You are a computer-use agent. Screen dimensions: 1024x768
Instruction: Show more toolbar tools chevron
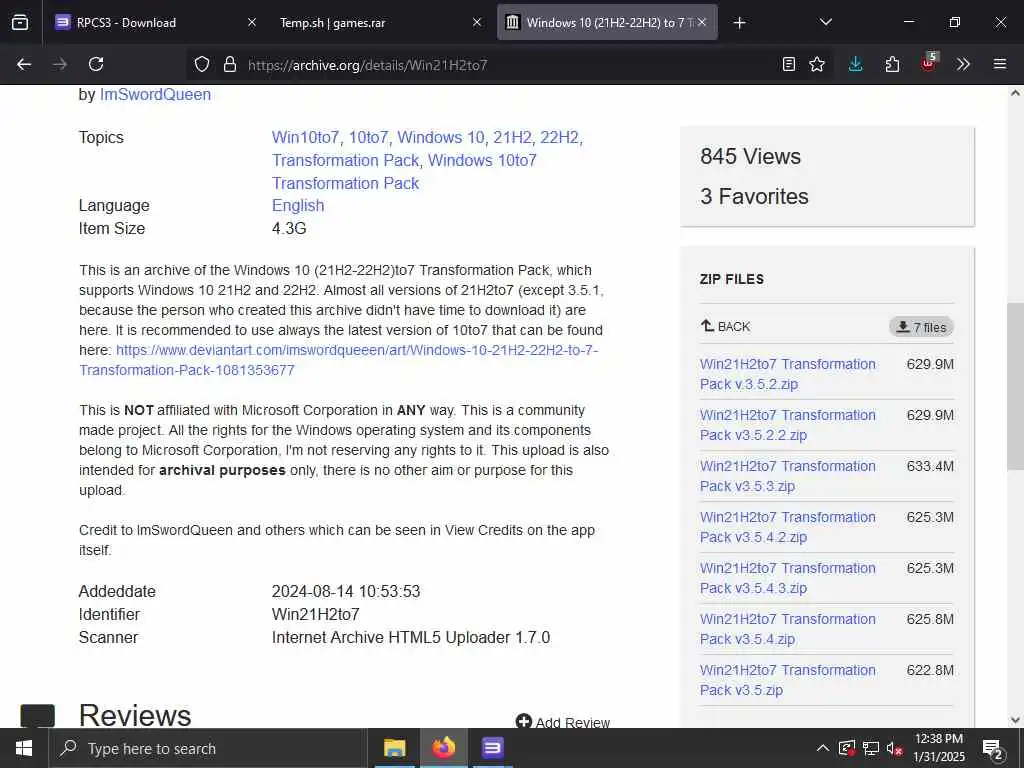[x=963, y=64]
